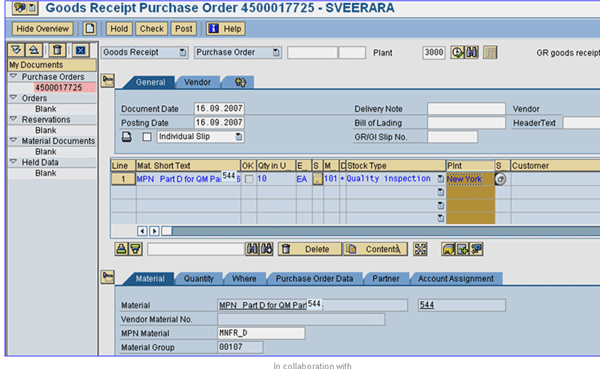
Task: Click the binoculars tab icon next to Vendor
Action: (x=240, y=82)
